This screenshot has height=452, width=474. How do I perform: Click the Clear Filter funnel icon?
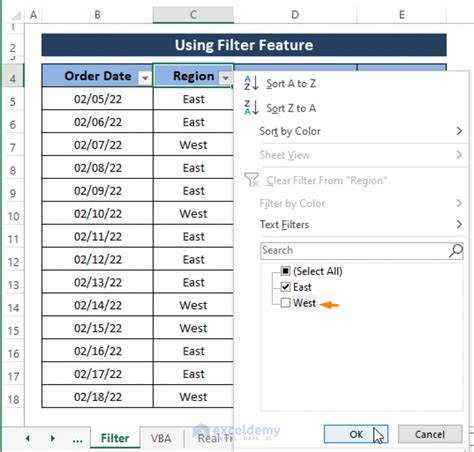tap(252, 180)
